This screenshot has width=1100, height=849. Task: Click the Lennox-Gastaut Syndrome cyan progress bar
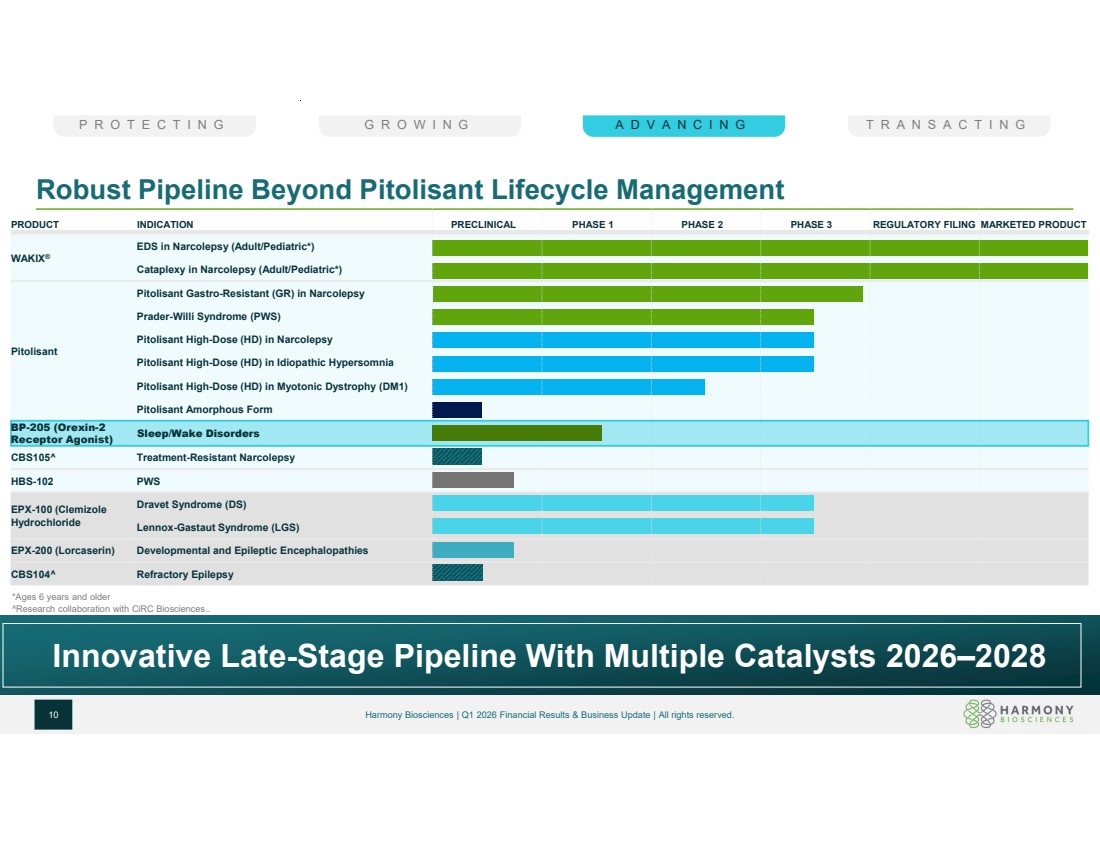pyautogui.click(x=623, y=526)
